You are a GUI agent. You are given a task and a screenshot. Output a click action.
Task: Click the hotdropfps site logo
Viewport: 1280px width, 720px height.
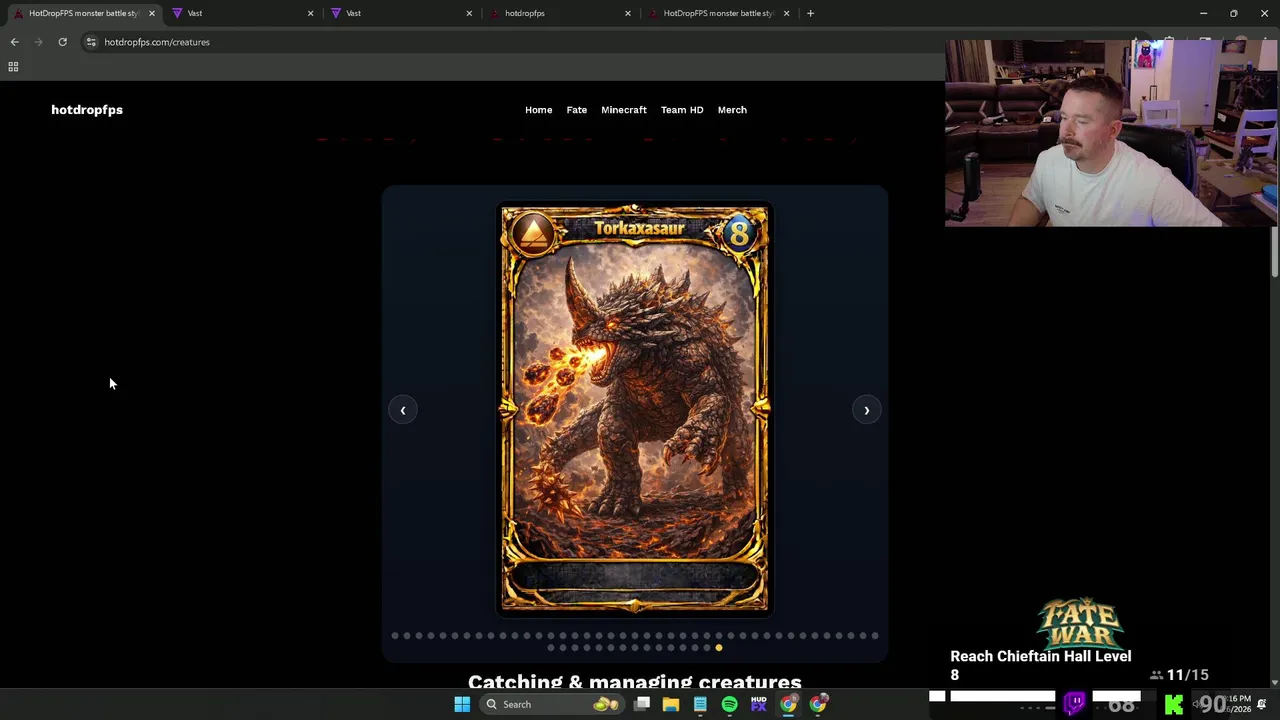(87, 110)
